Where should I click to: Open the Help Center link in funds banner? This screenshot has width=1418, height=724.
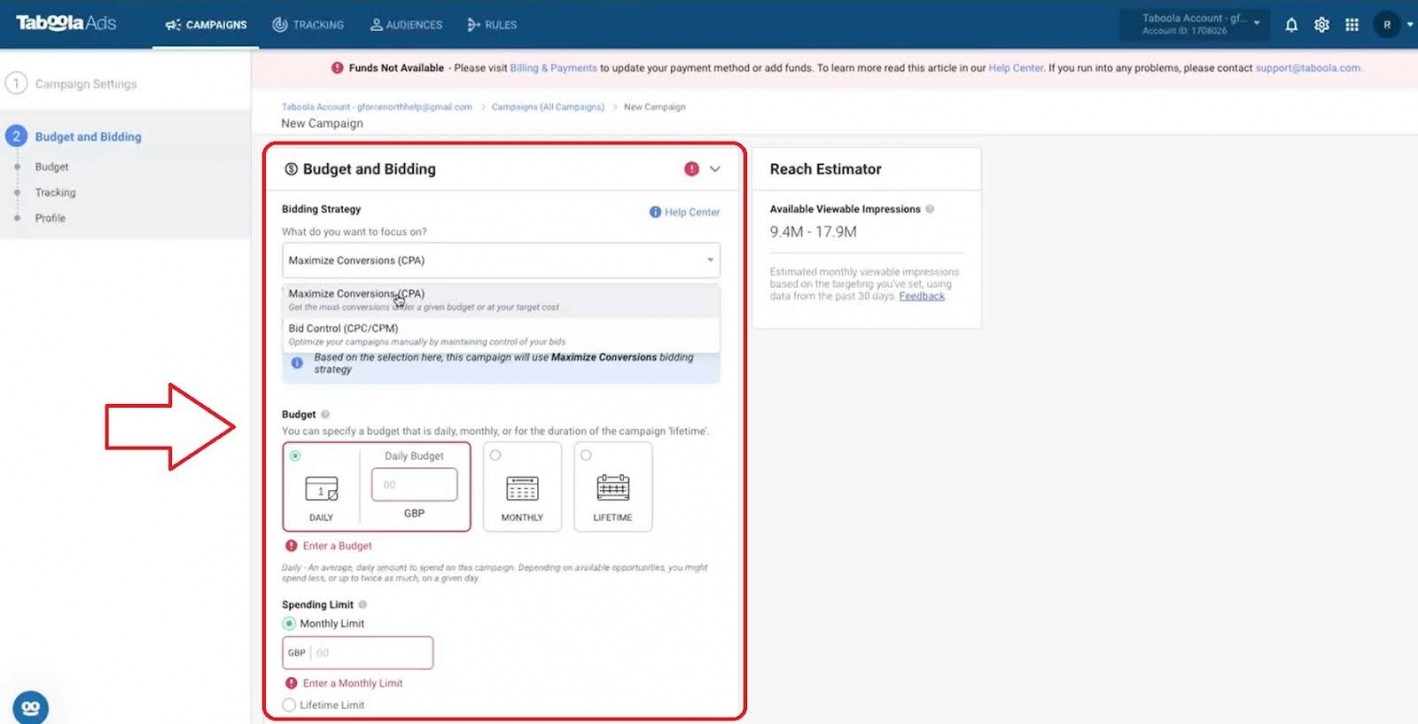pyautogui.click(x=1016, y=68)
